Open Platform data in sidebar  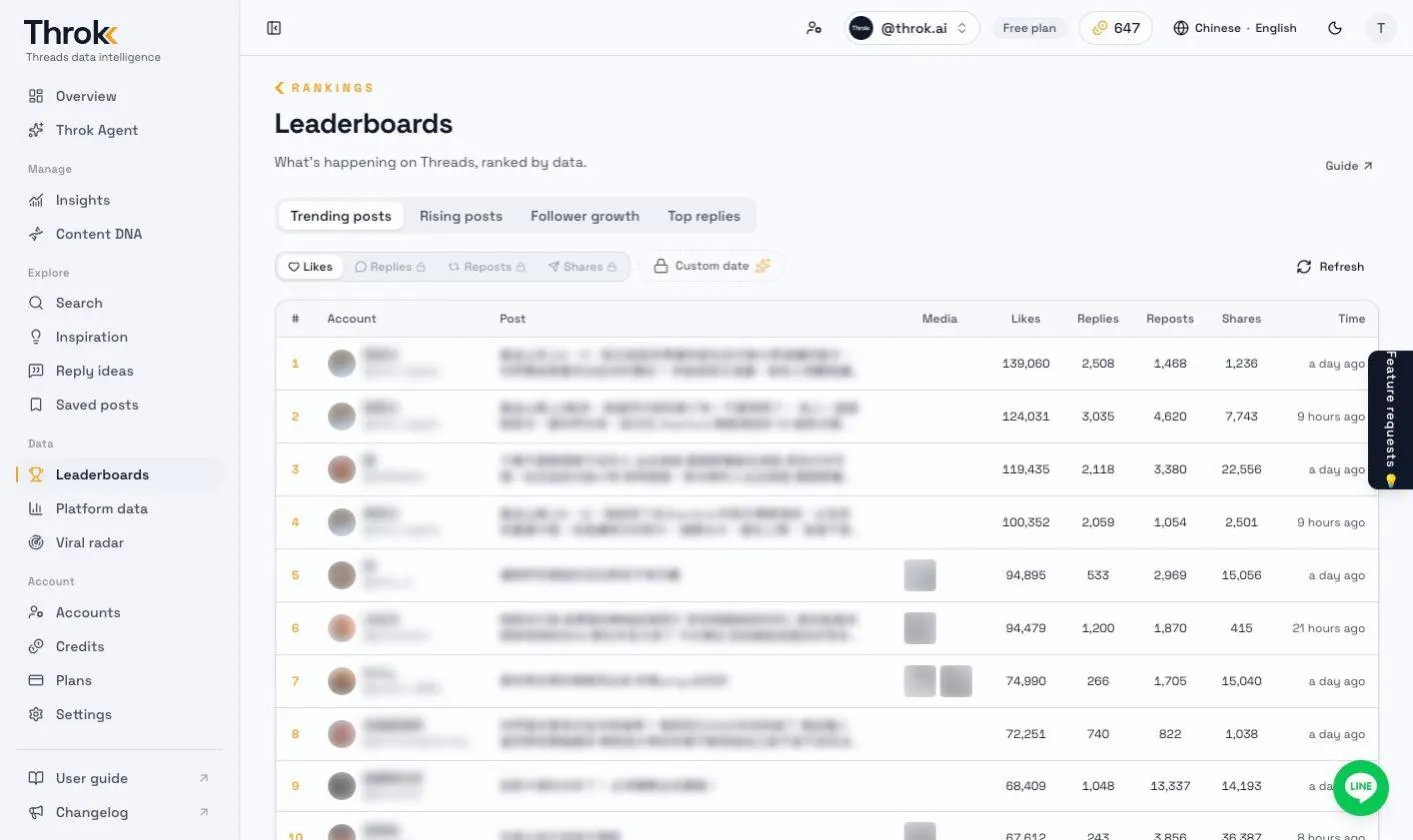coord(120,509)
